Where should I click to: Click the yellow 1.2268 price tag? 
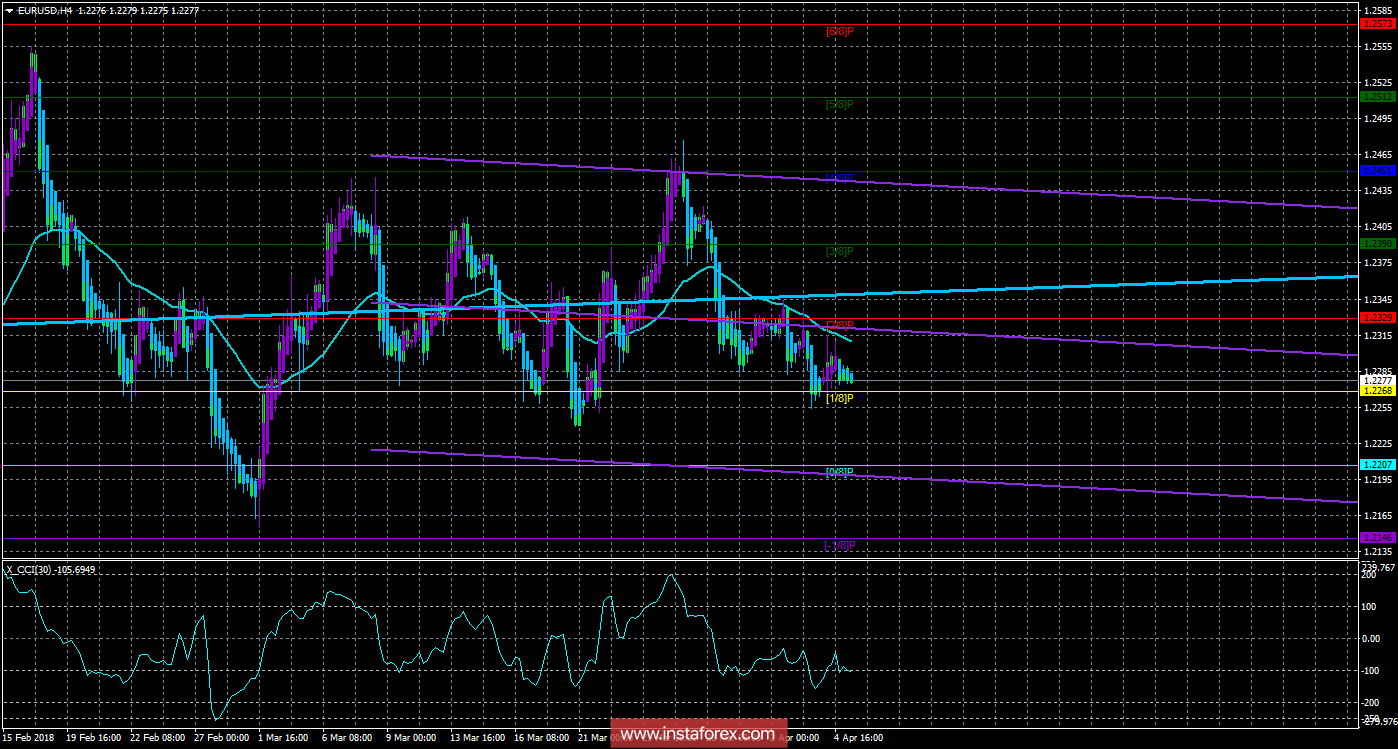(x=1377, y=391)
